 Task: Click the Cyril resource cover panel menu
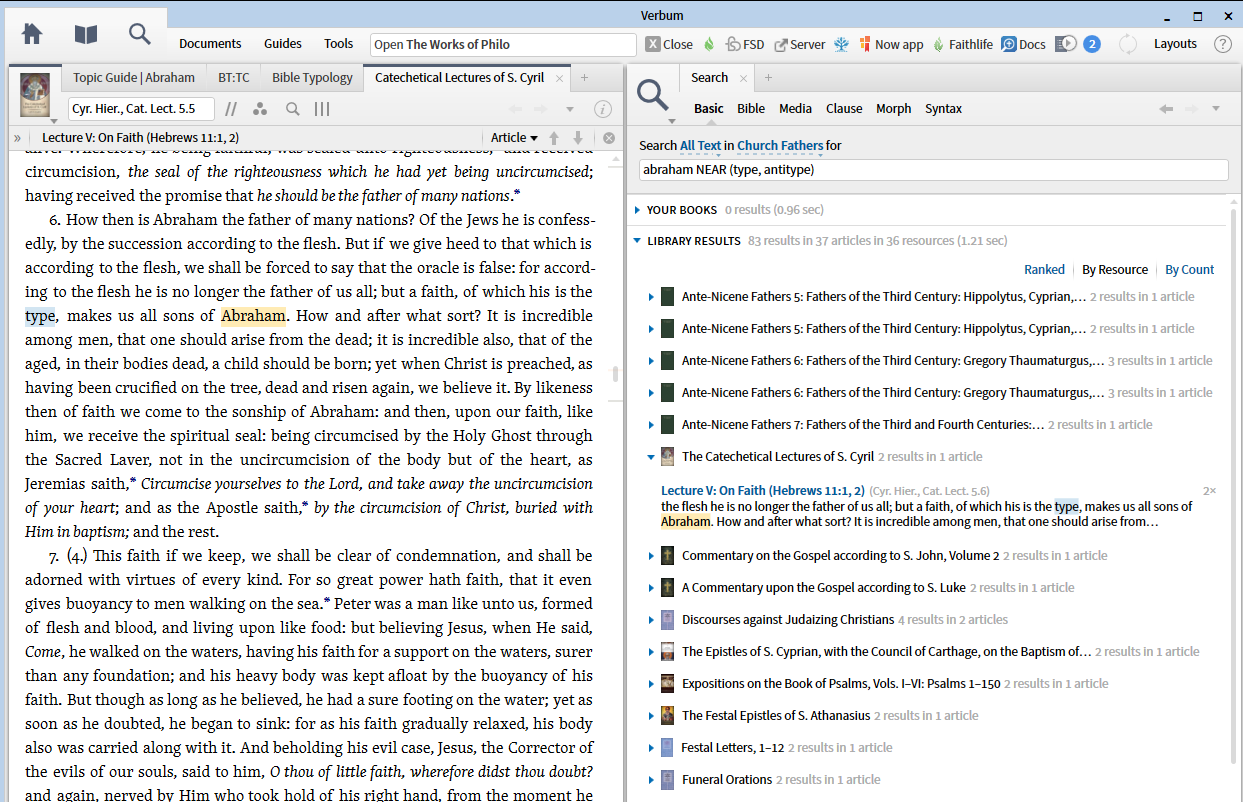point(35,95)
